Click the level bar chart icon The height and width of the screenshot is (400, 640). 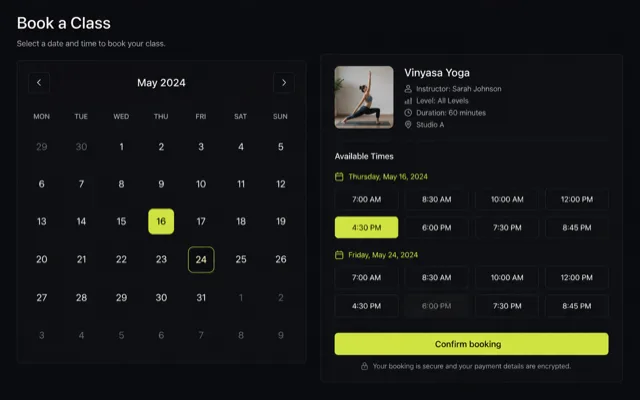coord(408,101)
